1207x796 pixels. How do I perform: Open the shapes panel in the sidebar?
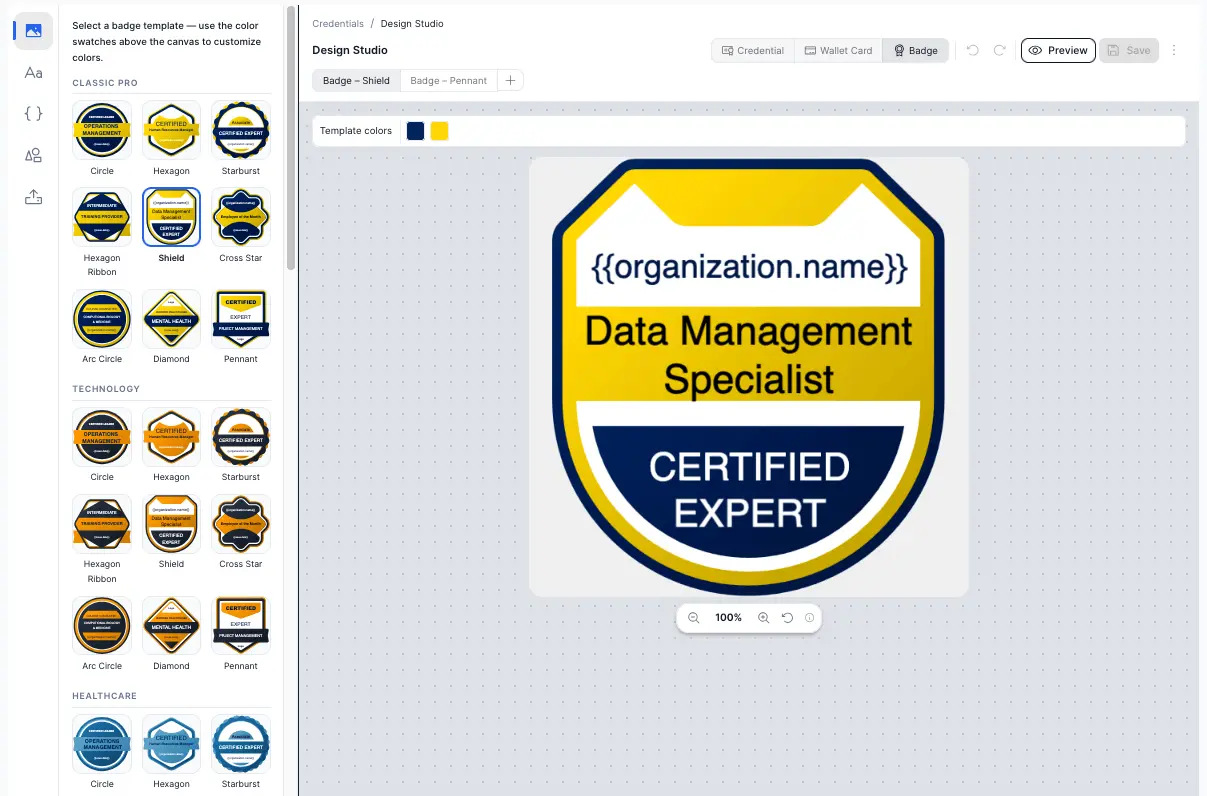(x=33, y=155)
